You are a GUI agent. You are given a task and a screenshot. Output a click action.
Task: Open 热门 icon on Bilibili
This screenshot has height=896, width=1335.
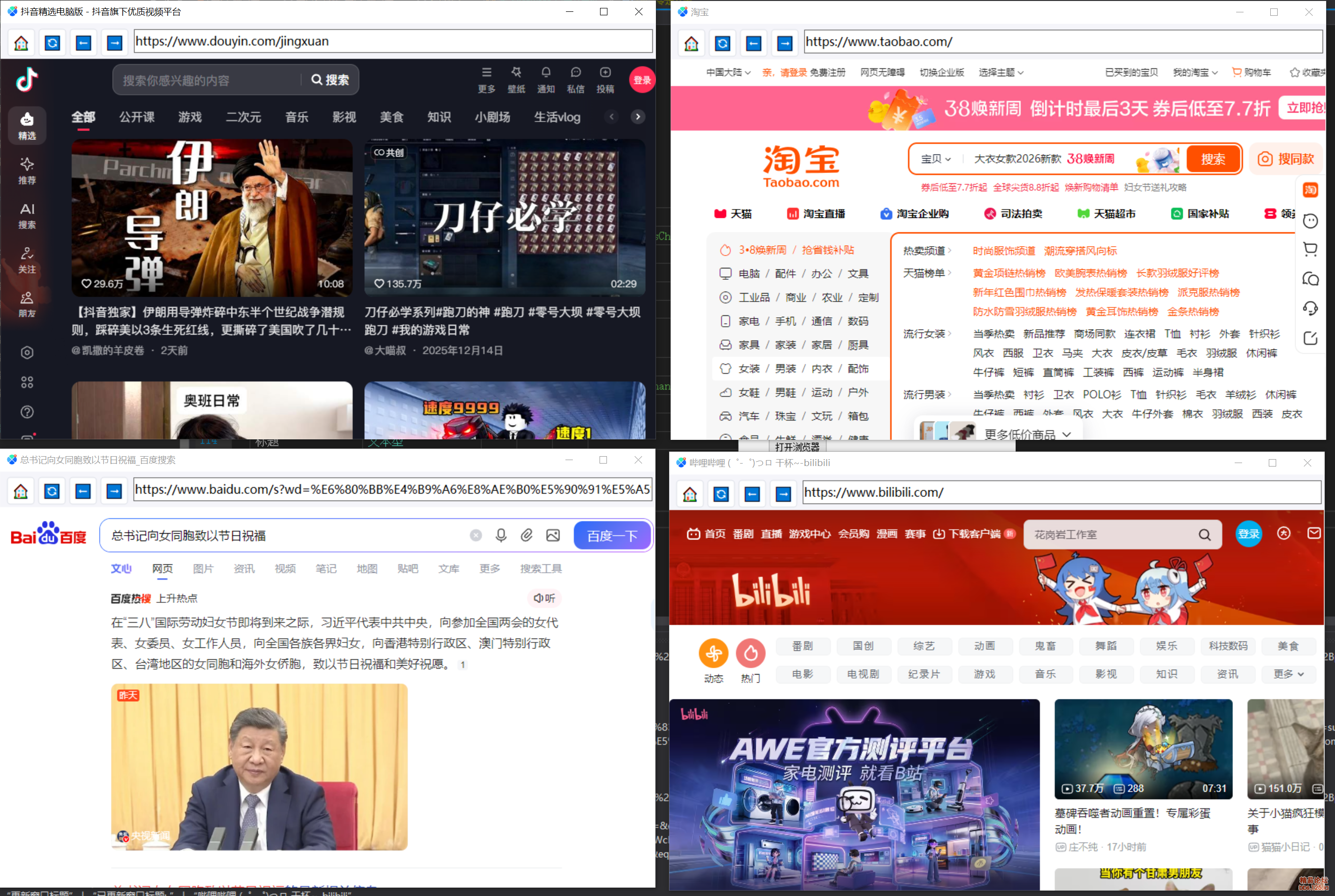point(751,661)
